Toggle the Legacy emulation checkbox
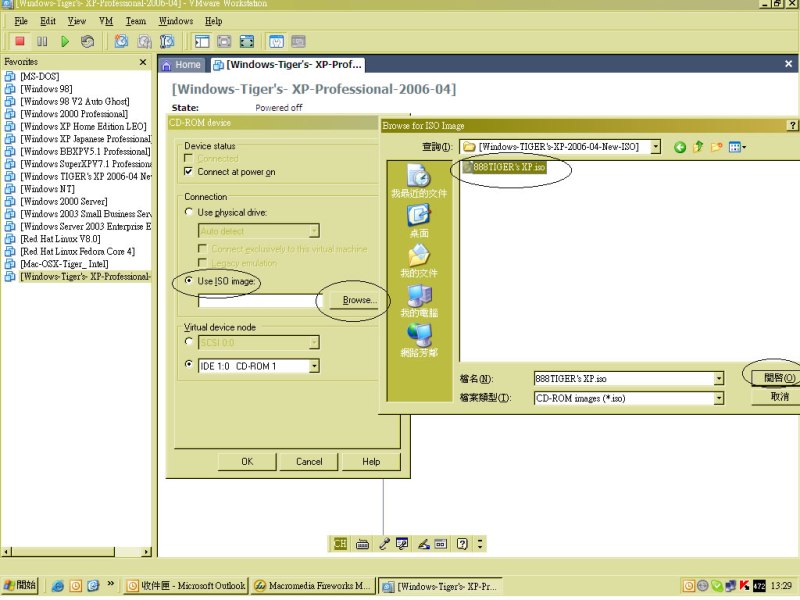 point(203,263)
